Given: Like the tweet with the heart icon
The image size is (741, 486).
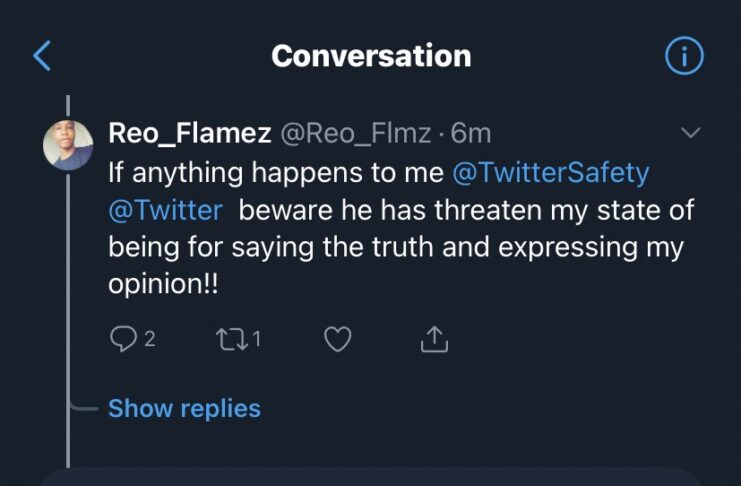Looking at the screenshot, I should point(338,340).
